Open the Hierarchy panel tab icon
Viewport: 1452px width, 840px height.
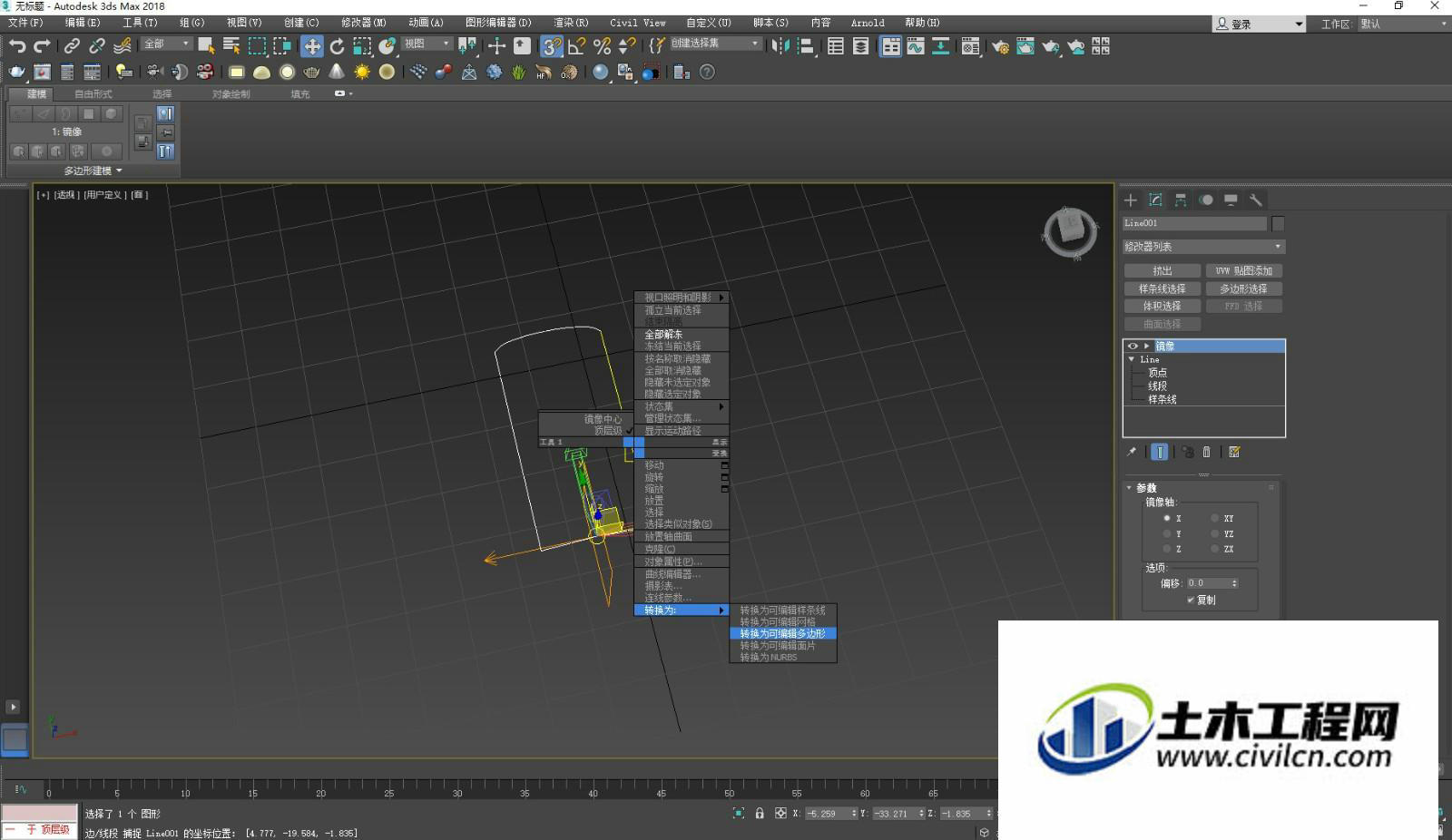click(x=1181, y=200)
